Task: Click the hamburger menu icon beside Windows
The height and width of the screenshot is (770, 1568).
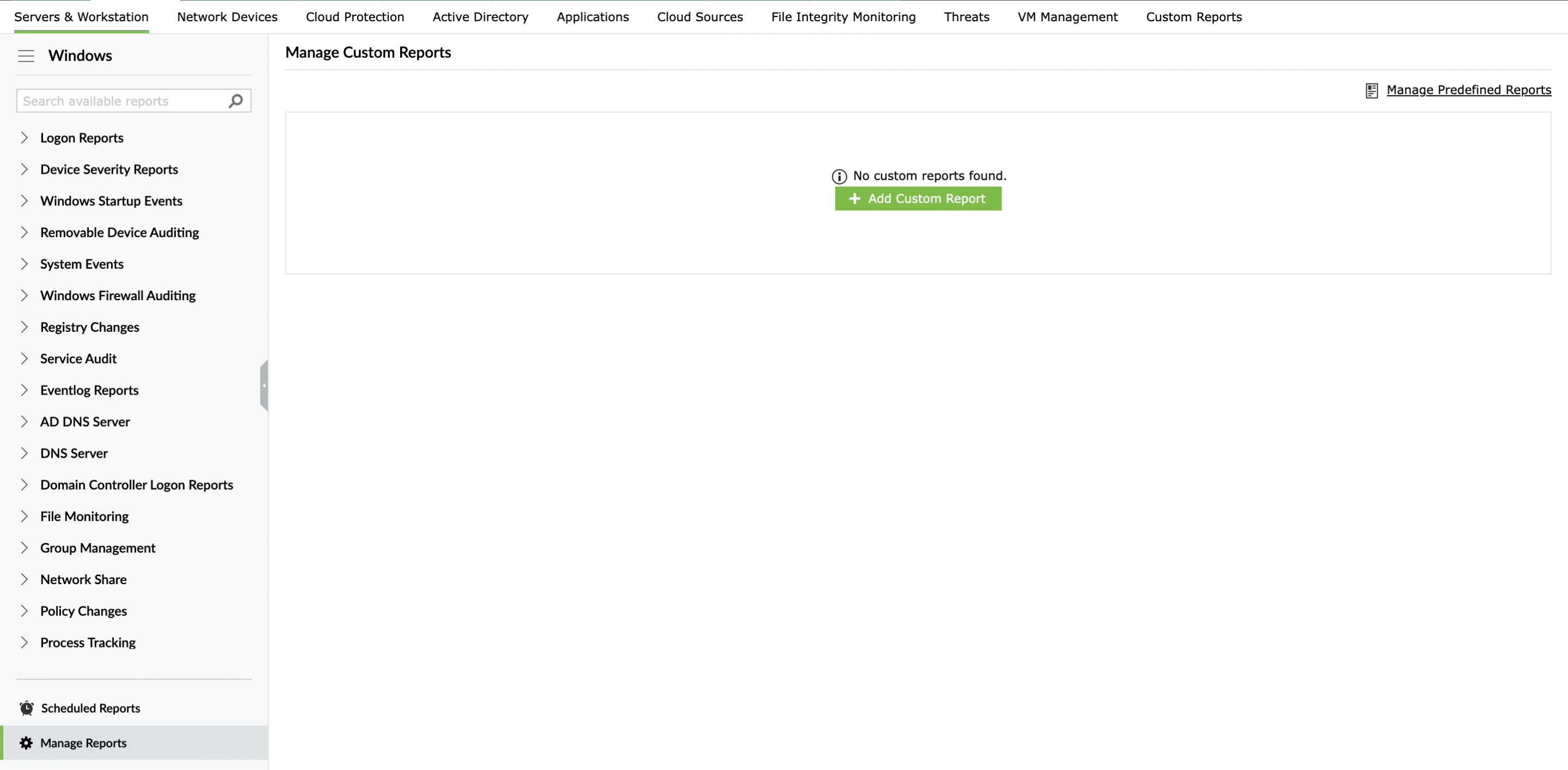Action: click(x=26, y=56)
